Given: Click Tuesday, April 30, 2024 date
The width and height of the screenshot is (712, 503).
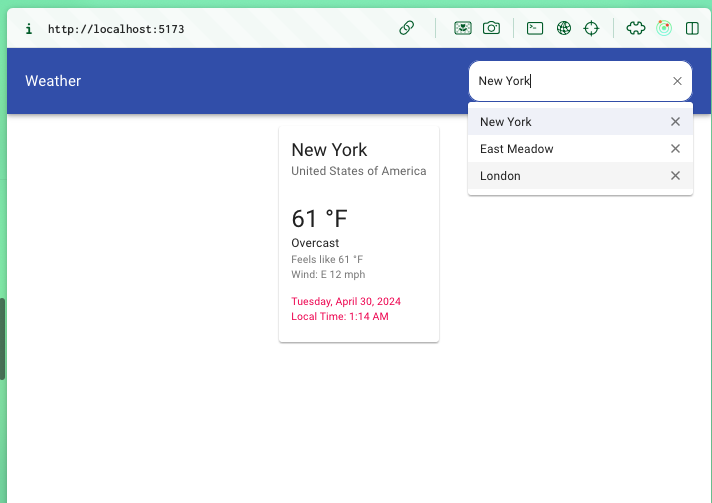Looking at the screenshot, I should click(346, 301).
